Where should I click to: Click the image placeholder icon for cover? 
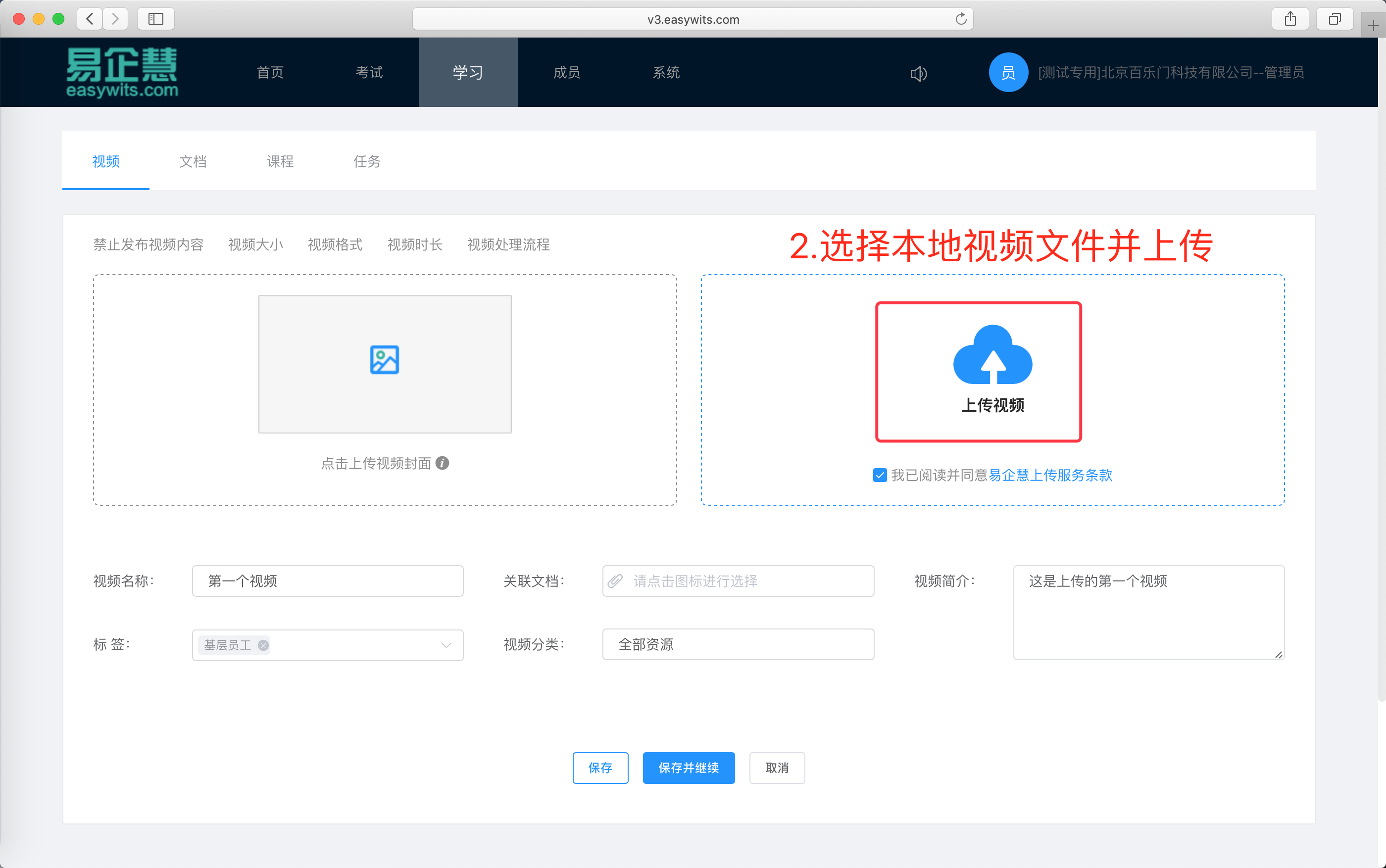click(x=384, y=360)
